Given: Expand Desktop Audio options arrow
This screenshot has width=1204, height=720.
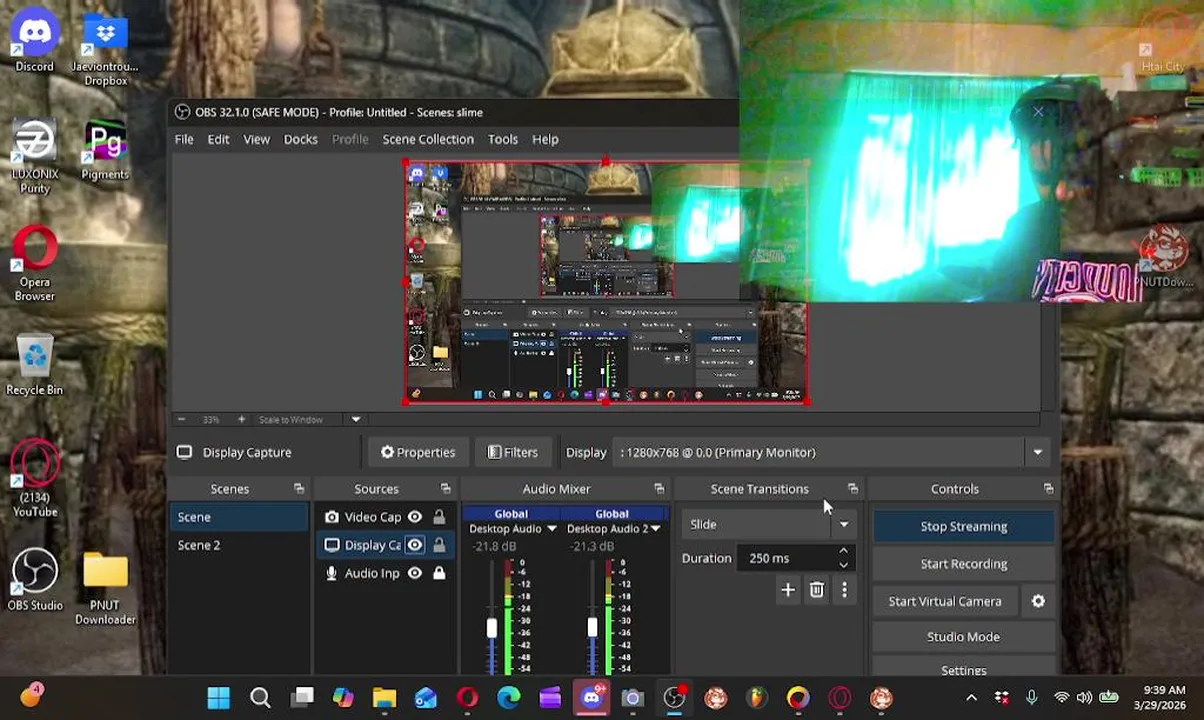Looking at the screenshot, I should coord(551,529).
